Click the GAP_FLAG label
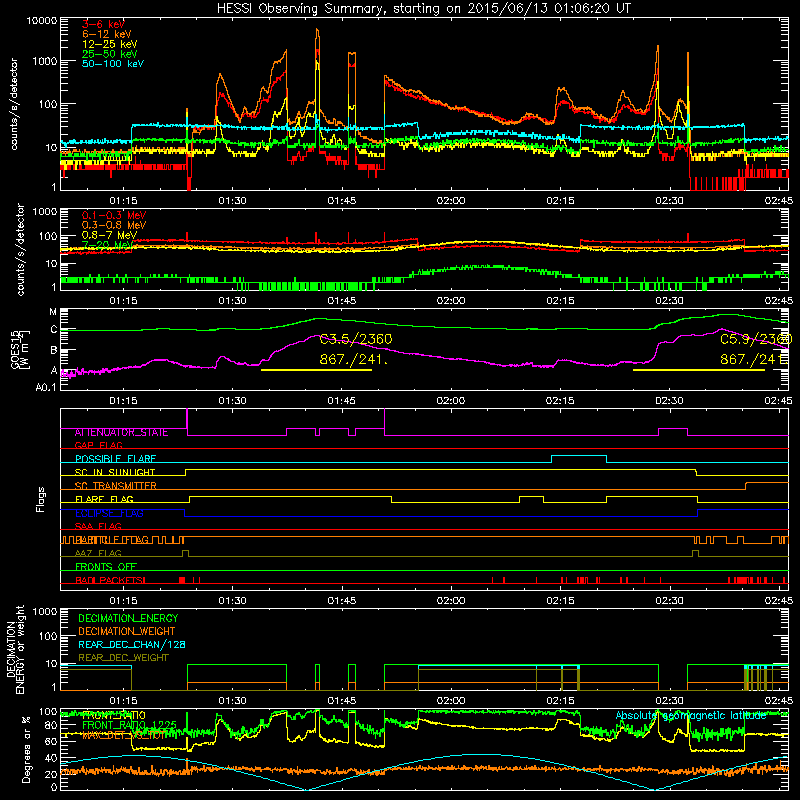 tap(98, 445)
